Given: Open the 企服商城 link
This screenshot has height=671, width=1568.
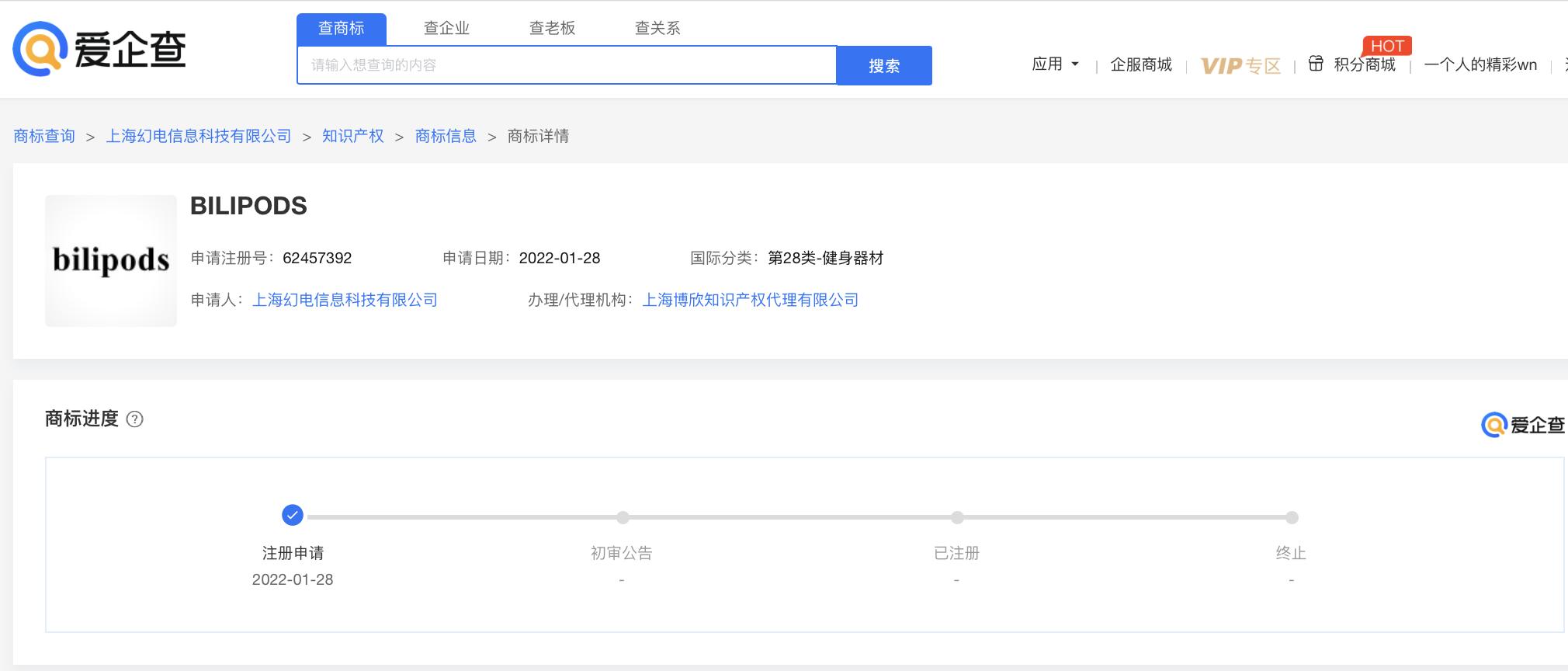Looking at the screenshot, I should 1141,64.
